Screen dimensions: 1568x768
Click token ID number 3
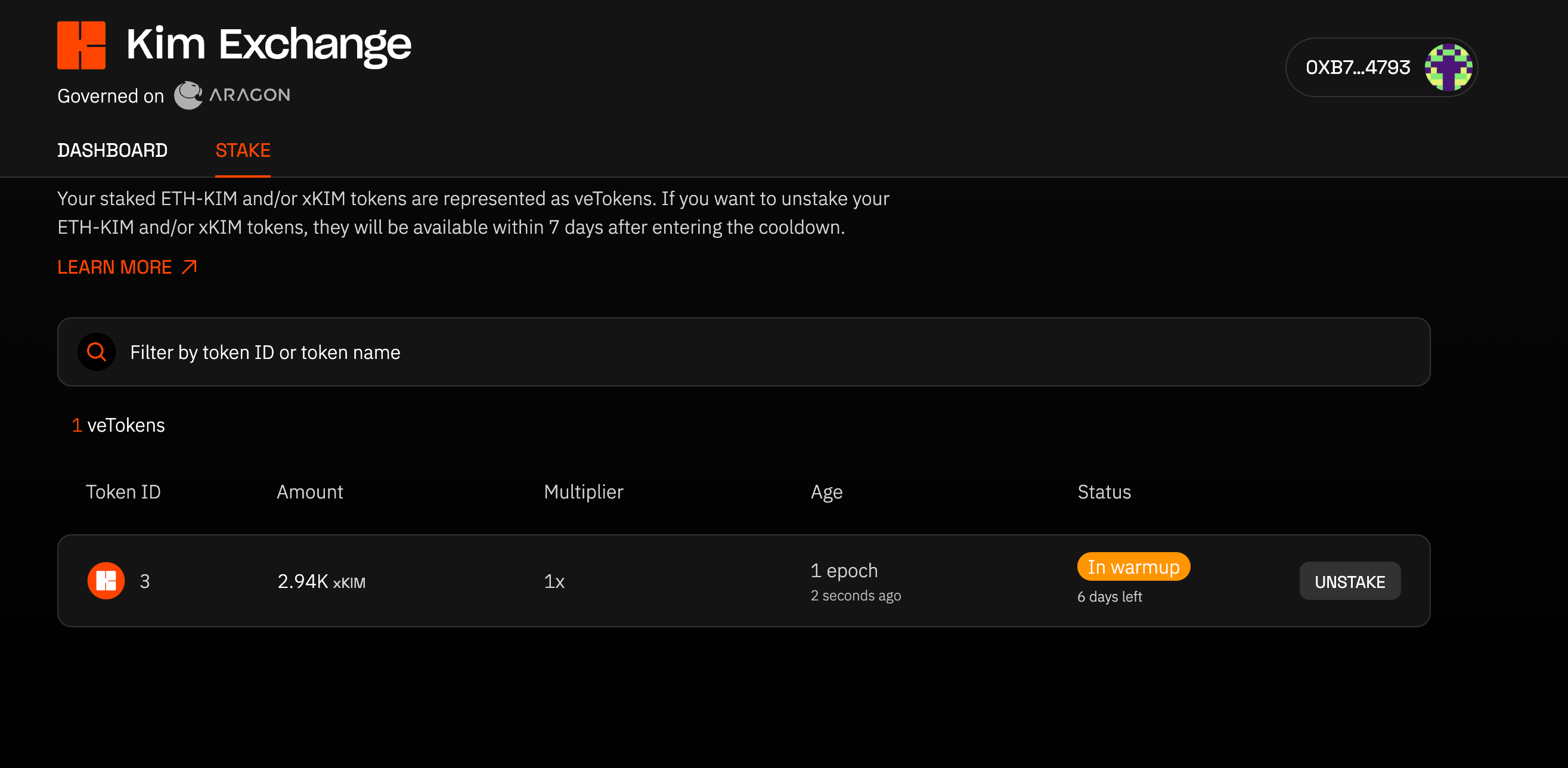click(x=145, y=581)
